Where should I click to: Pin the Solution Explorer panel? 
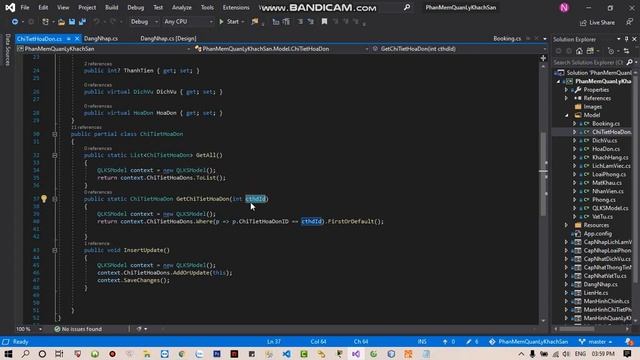tap(627, 39)
